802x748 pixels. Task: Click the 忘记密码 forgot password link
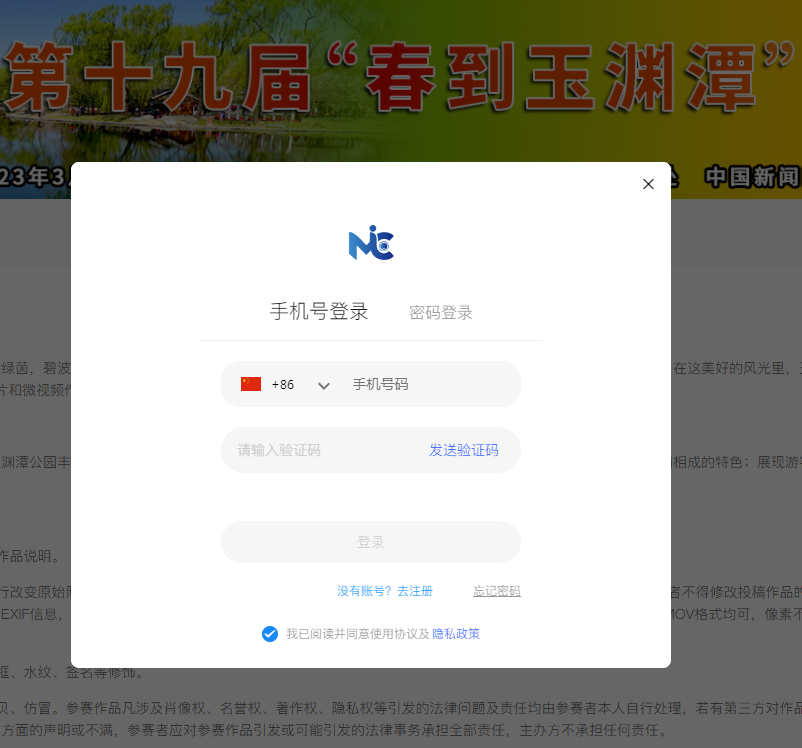tap(497, 591)
